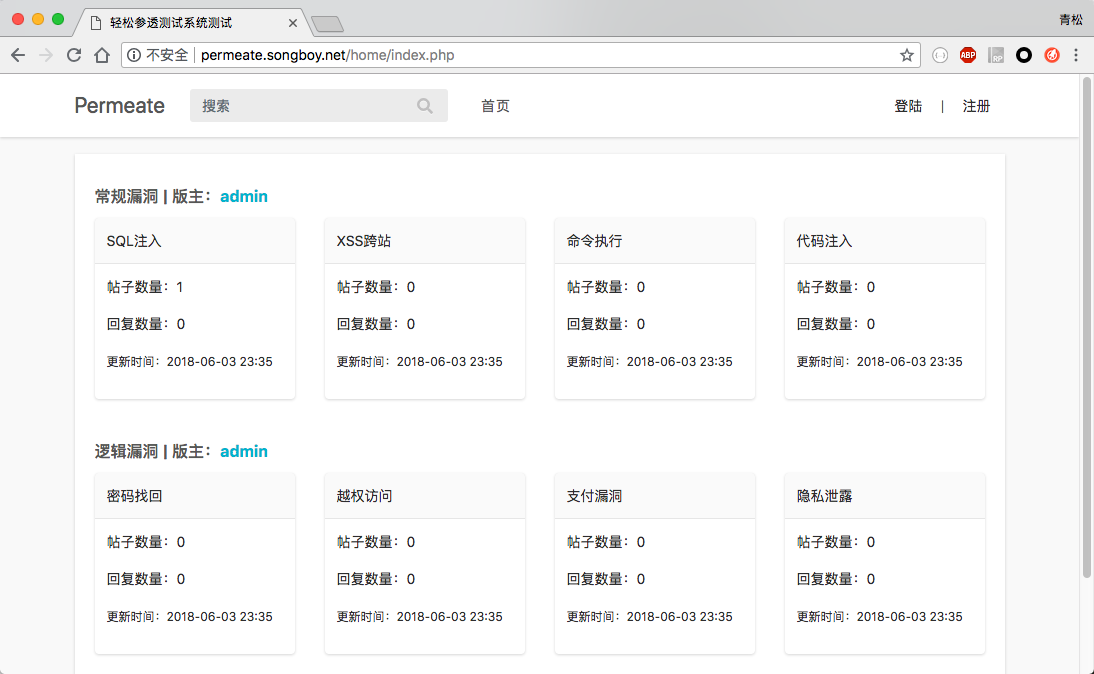Open the AdBlock Plus (ABP) extension

[x=968, y=55]
